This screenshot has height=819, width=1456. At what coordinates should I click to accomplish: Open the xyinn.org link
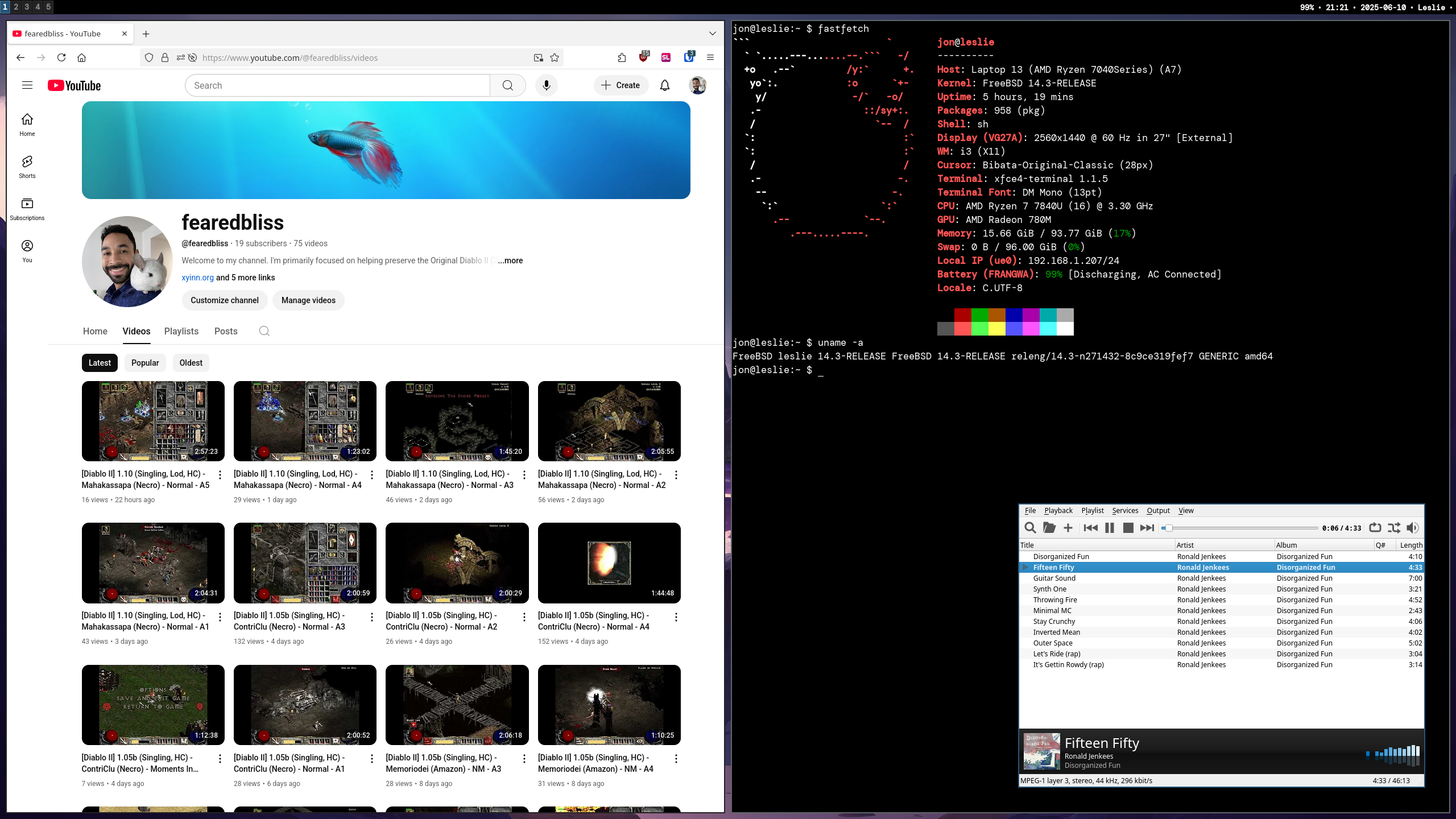click(197, 278)
